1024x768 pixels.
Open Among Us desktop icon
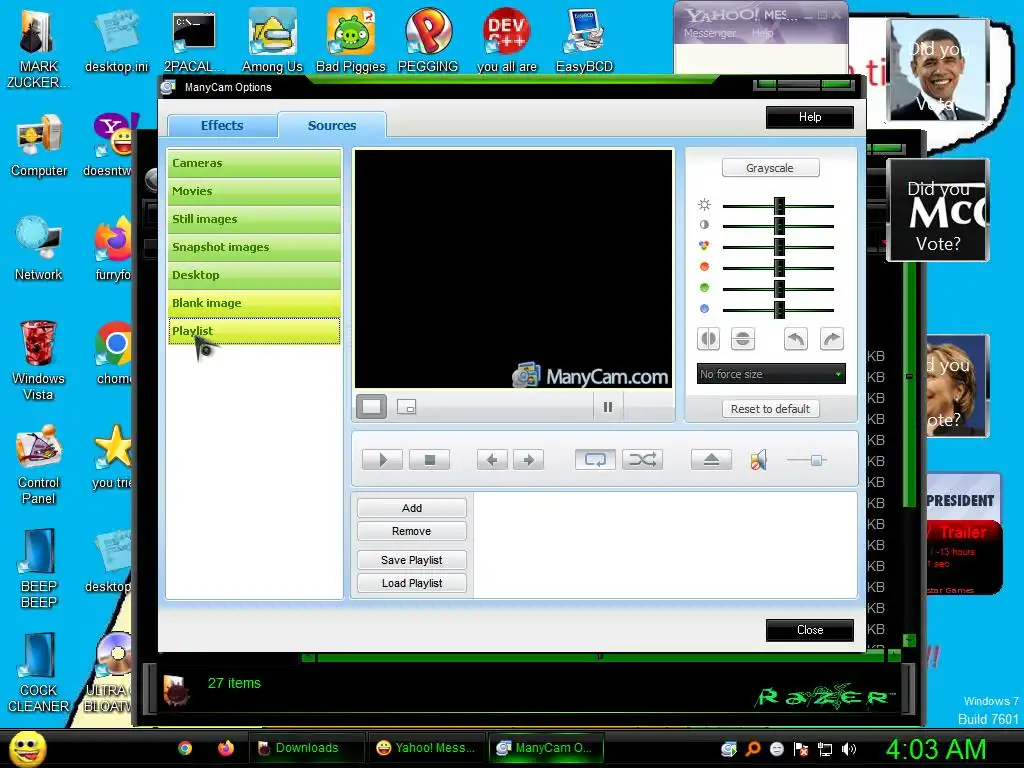(272, 40)
